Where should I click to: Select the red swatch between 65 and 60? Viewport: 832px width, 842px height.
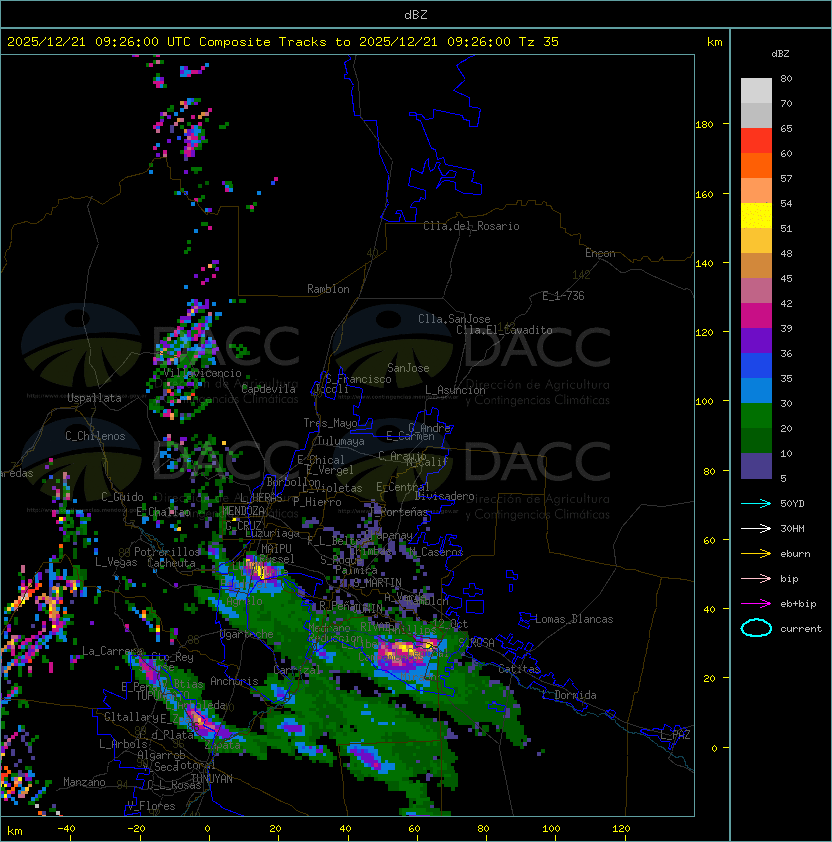[756, 141]
